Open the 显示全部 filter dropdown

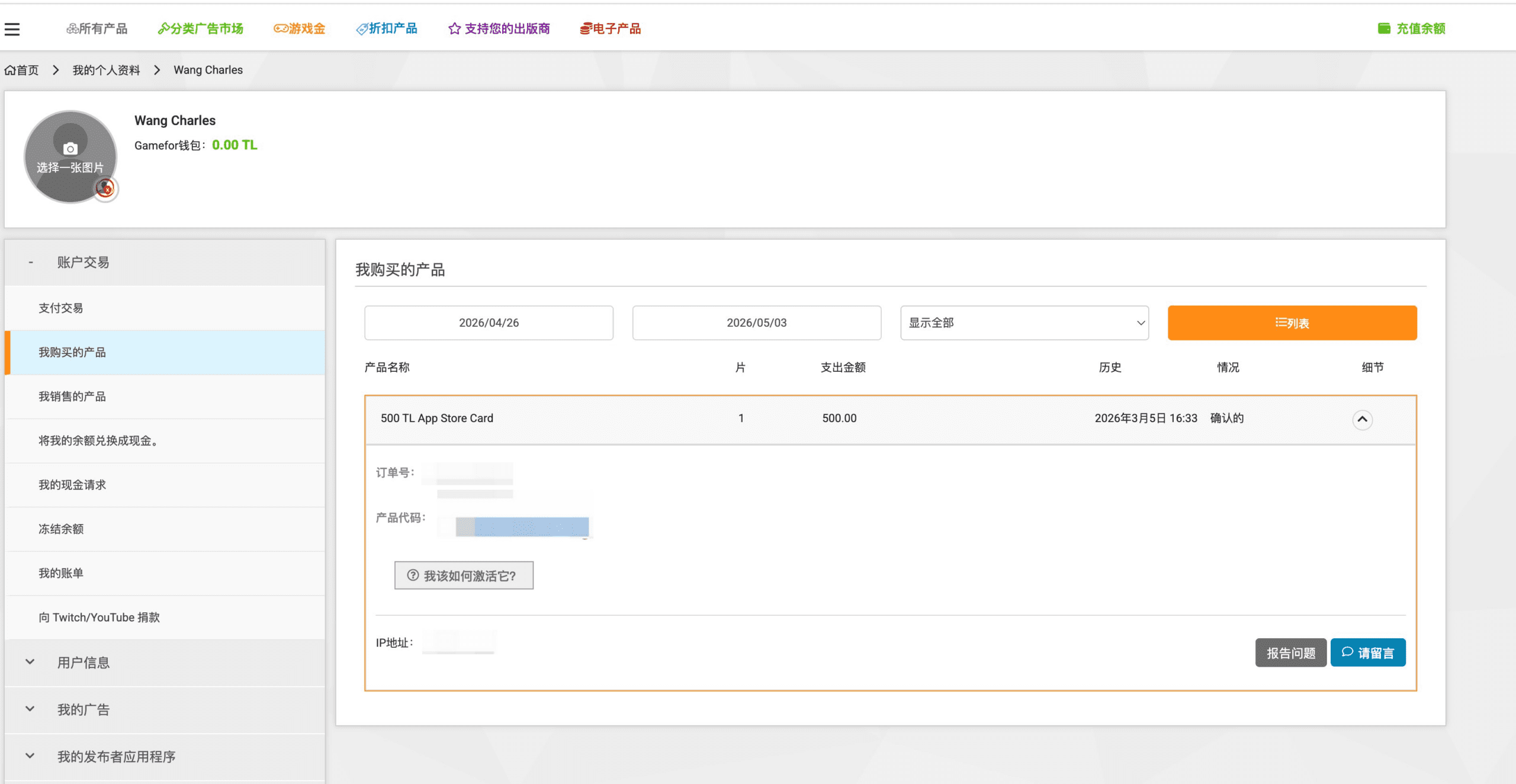1024,323
